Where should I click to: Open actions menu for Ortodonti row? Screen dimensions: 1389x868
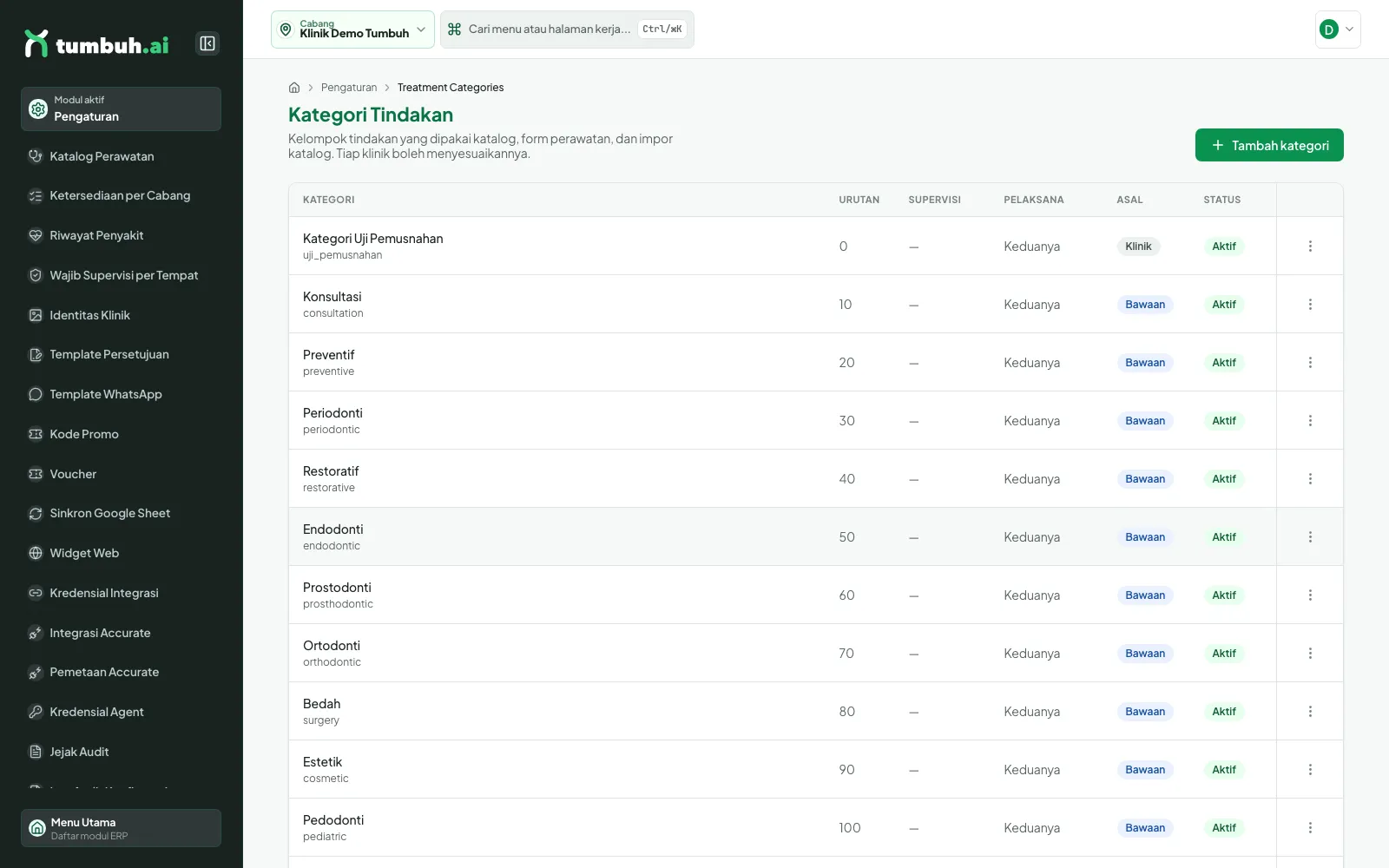click(1310, 654)
